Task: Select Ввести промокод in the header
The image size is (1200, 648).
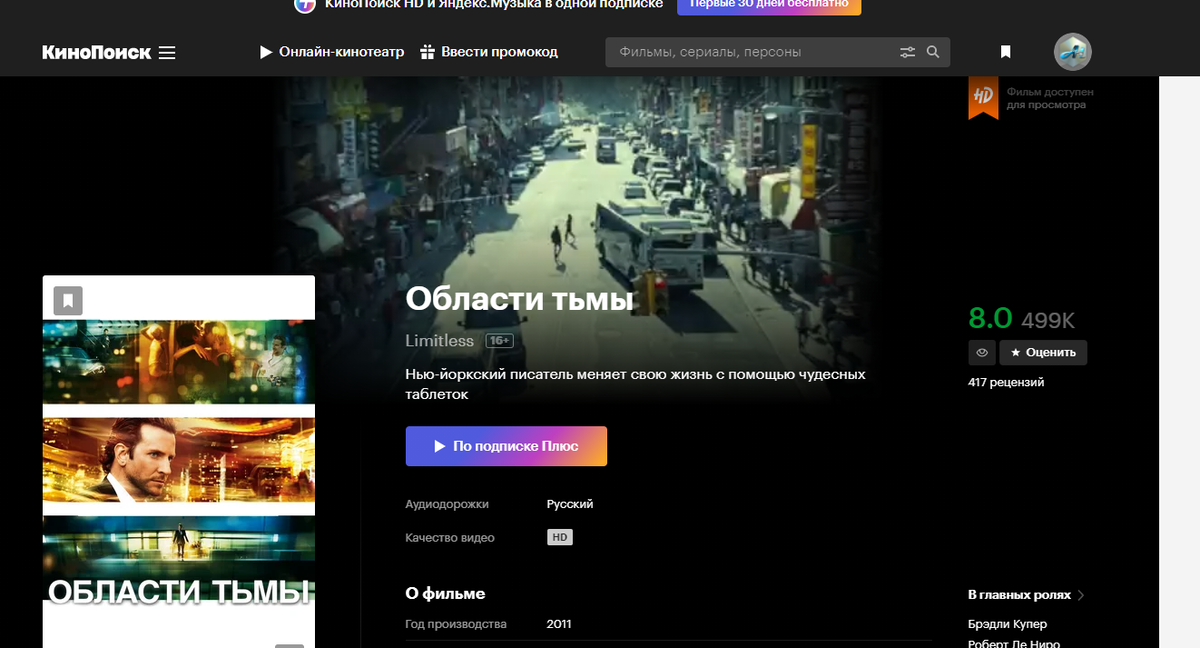Action: click(498, 52)
